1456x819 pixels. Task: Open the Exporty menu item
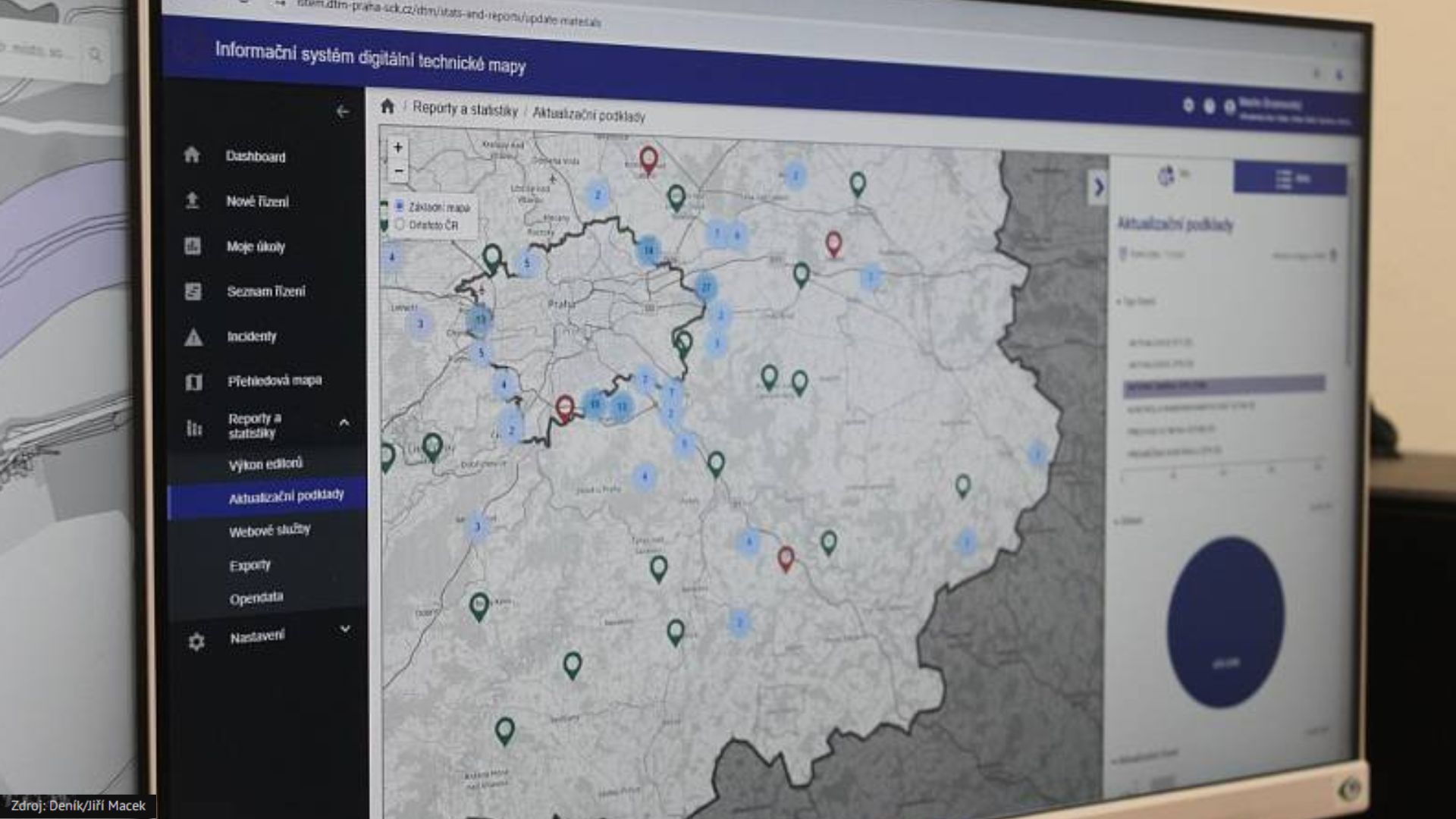[250, 566]
